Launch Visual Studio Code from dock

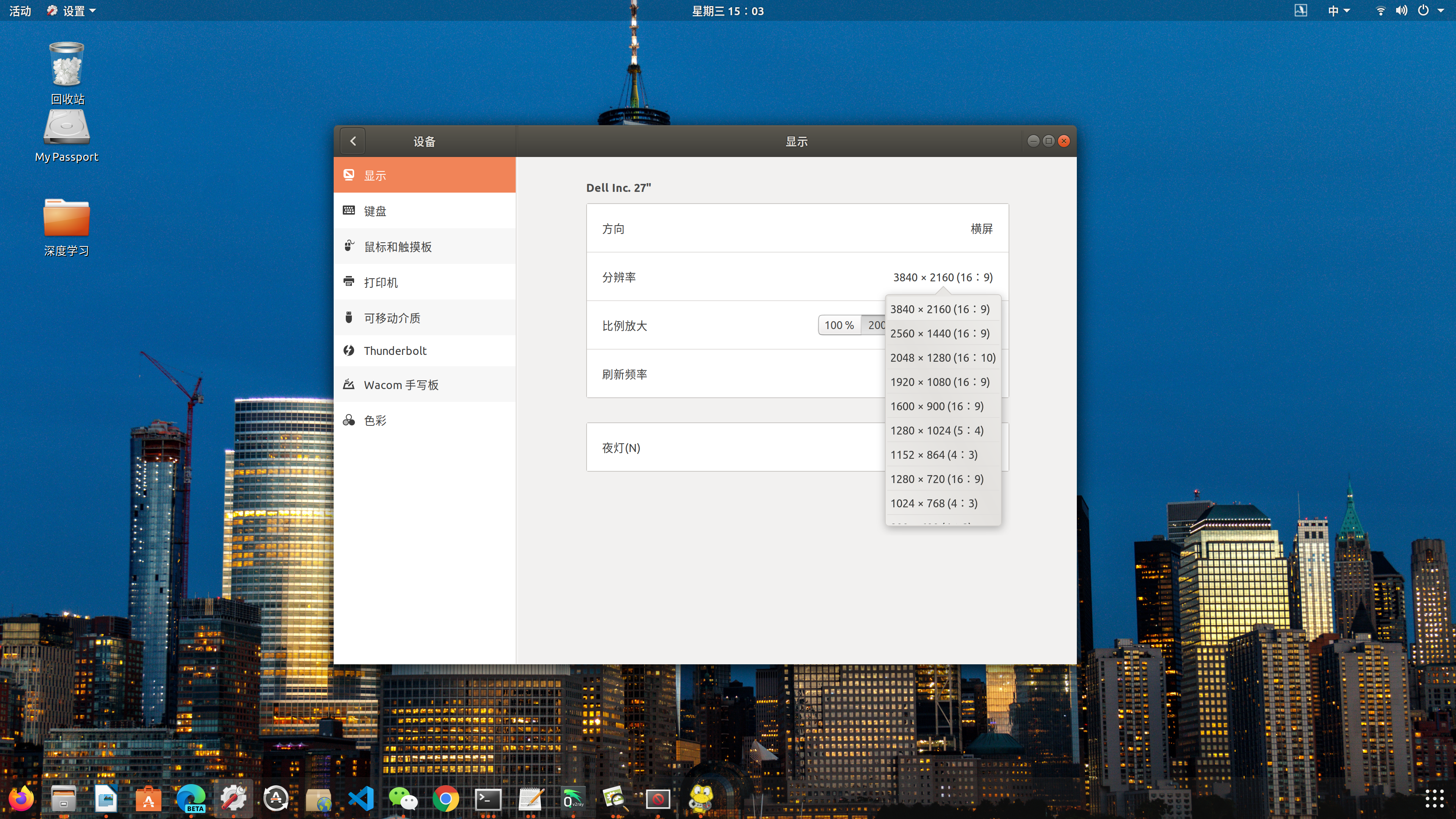tap(361, 799)
